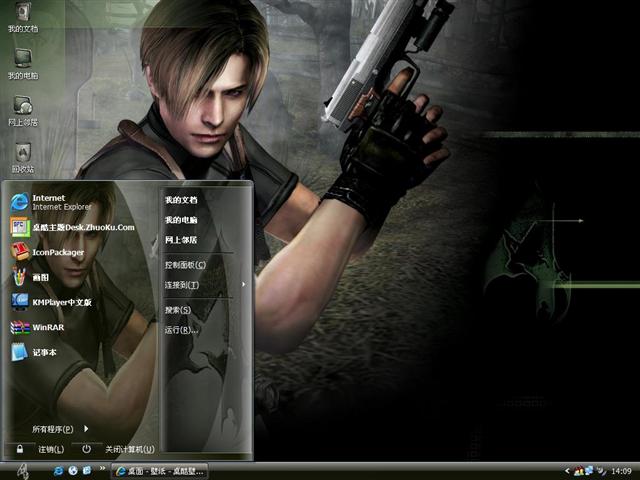Expand the 连接到(T) submenu arrow

pyautogui.click(x=244, y=284)
